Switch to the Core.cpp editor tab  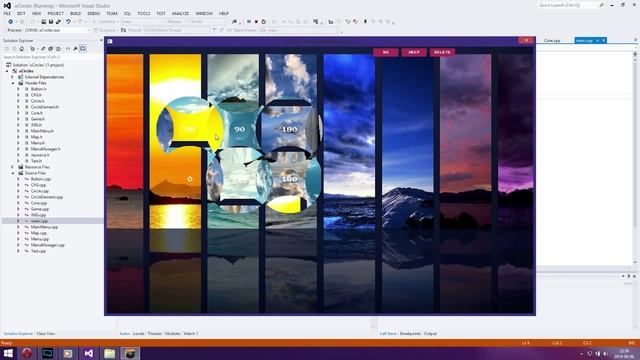[x=552, y=40]
